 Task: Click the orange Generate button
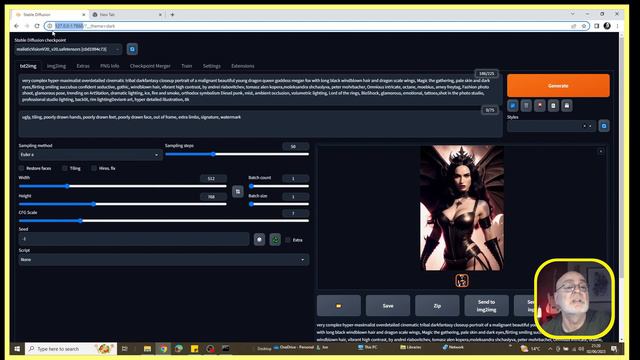(558, 86)
